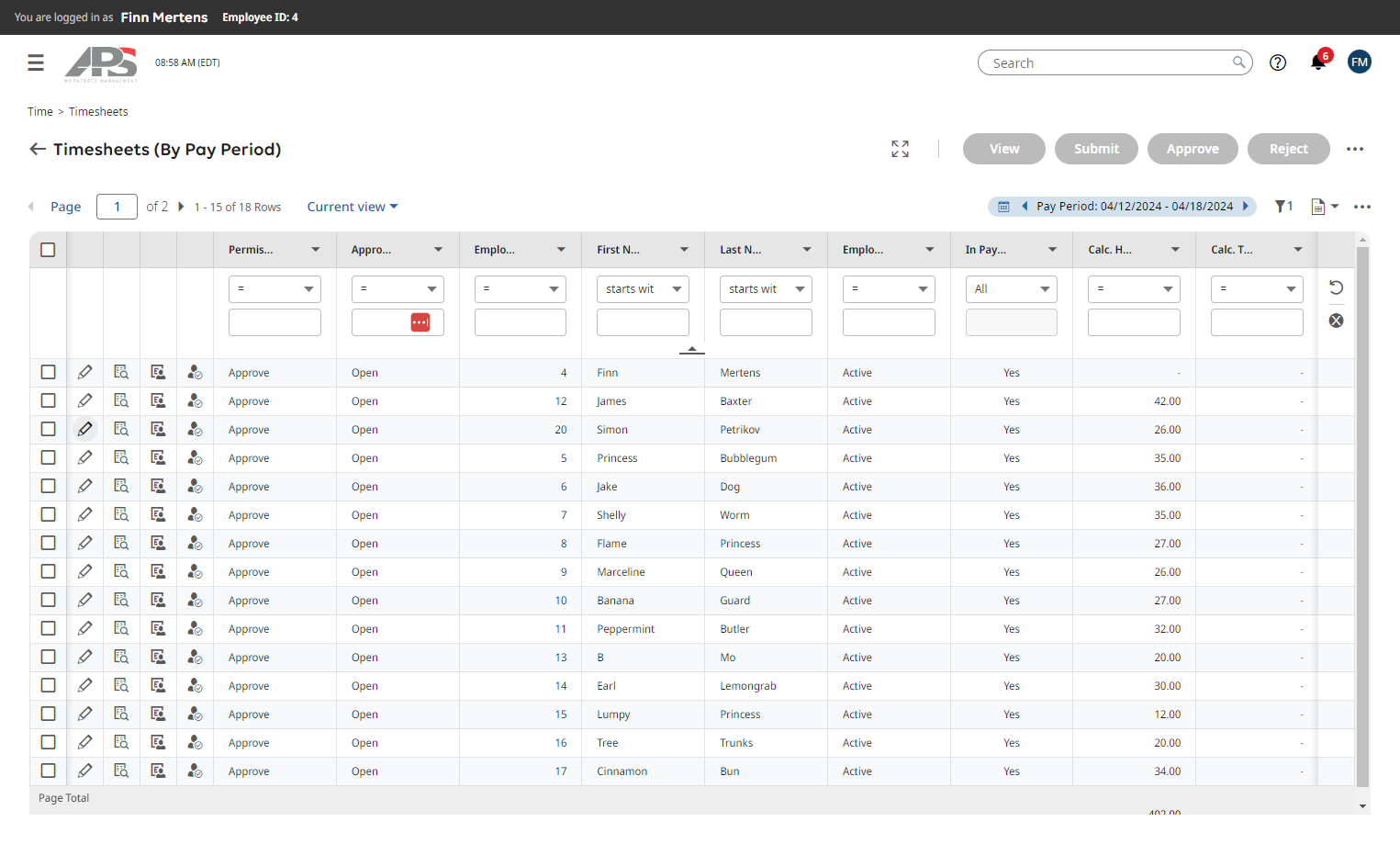The width and height of the screenshot is (1400, 844).
Task: Click the Submit button
Action: pos(1096,149)
